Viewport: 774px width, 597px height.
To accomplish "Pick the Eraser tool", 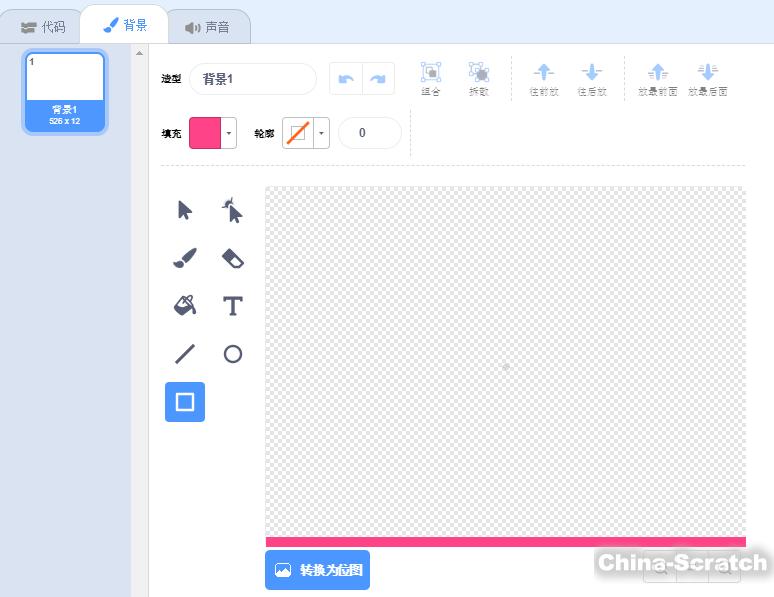I will (x=232, y=258).
